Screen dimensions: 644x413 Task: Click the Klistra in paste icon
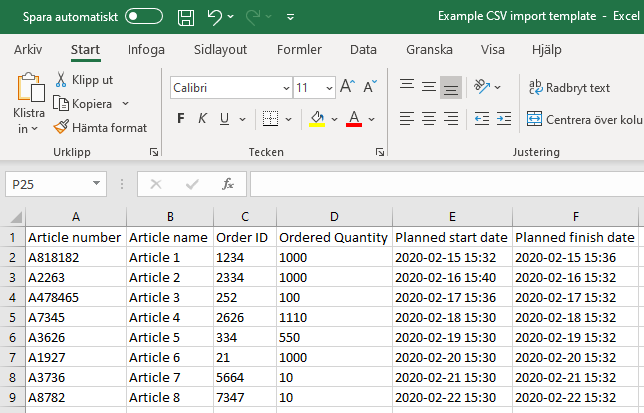[x=29, y=89]
